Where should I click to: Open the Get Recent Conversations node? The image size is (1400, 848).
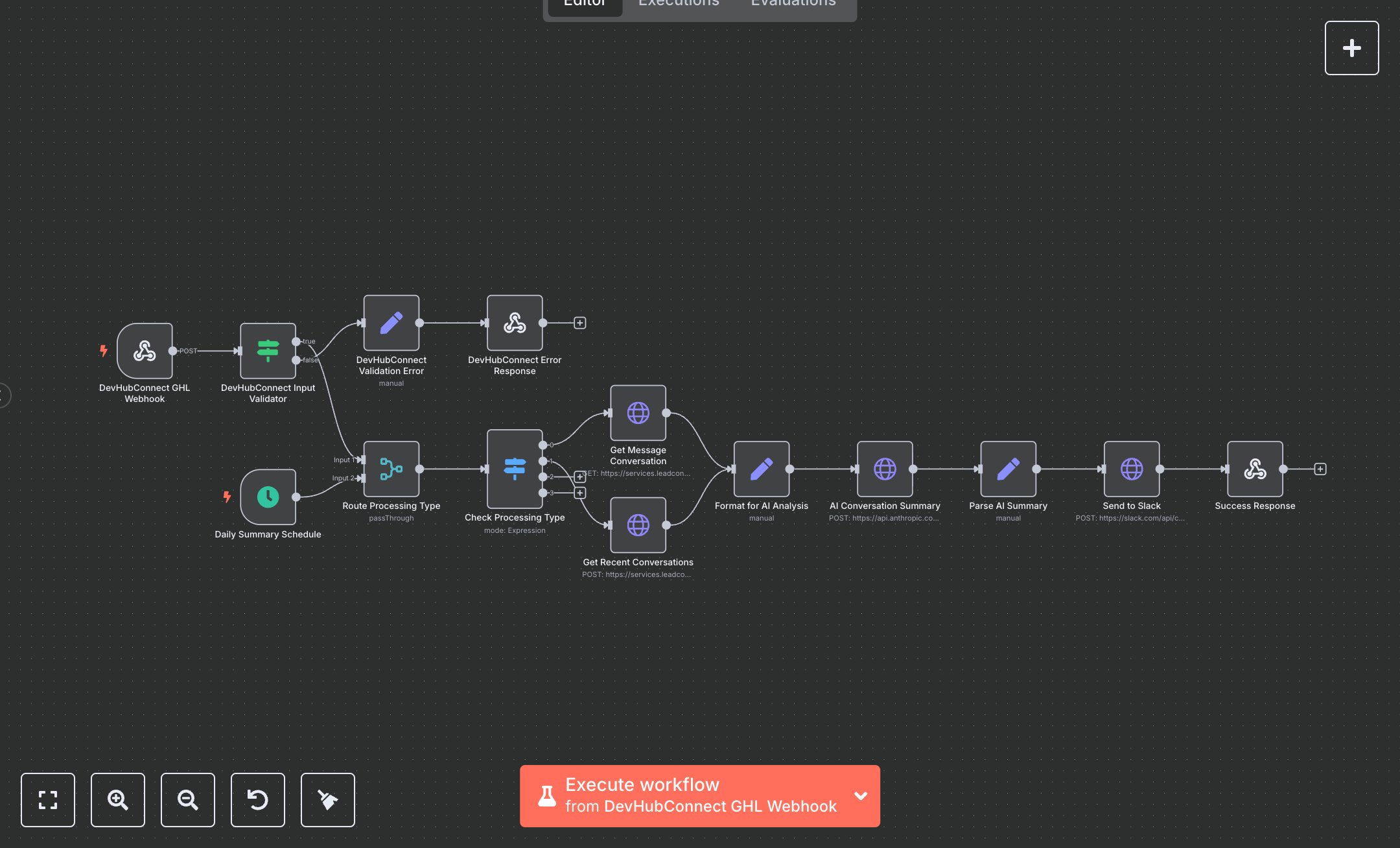638,525
